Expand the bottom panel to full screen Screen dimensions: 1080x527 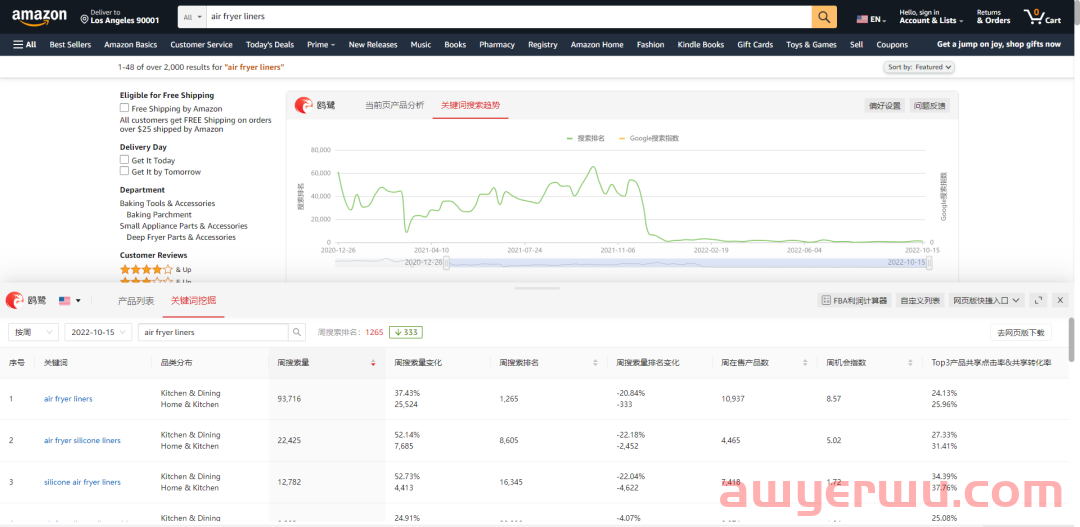pos(1039,300)
